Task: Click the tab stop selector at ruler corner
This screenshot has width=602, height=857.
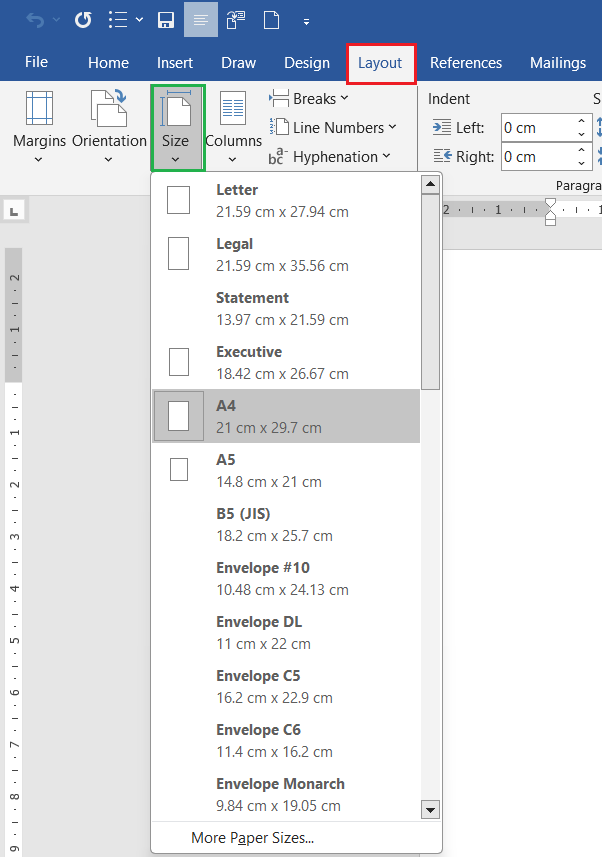Action: [14, 210]
